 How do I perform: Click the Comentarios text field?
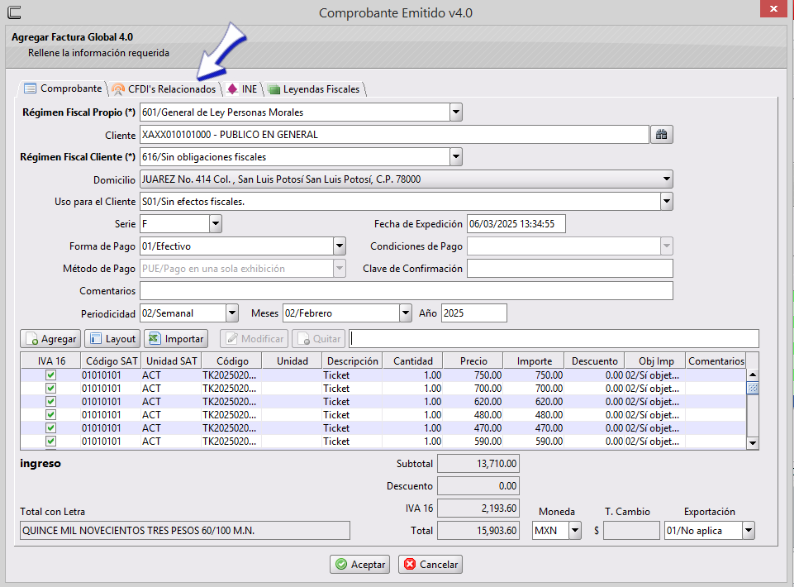point(406,291)
